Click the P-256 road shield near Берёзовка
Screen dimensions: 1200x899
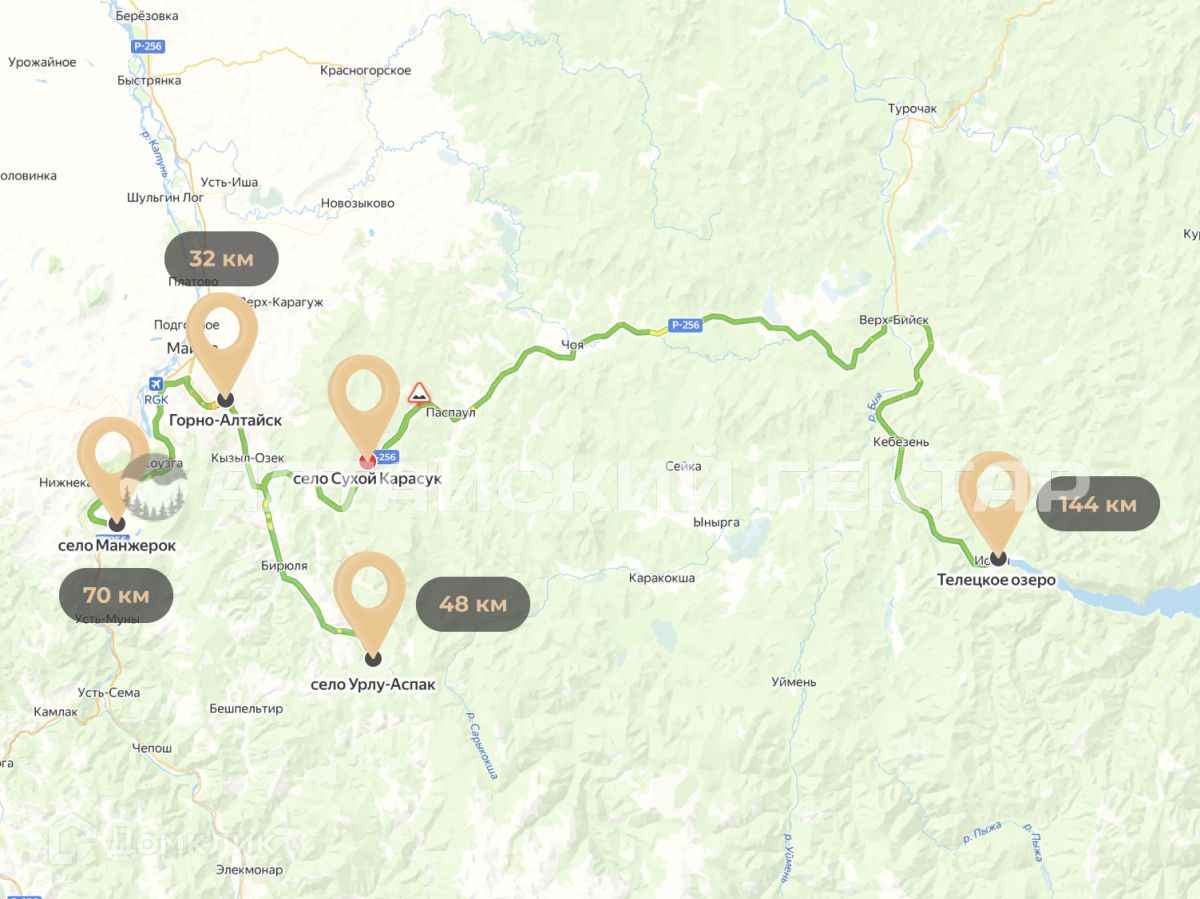147,47
